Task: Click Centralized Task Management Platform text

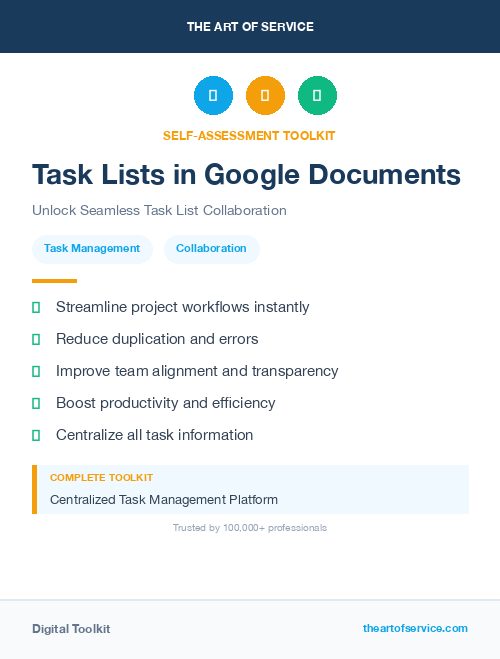Action: (x=164, y=500)
